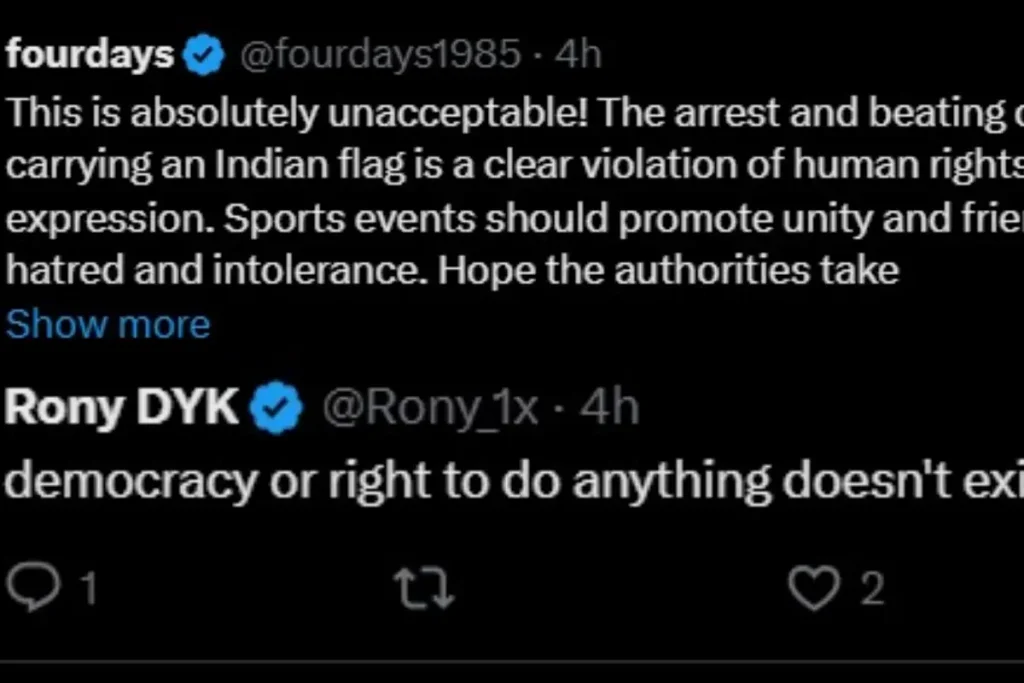Click the reply count number 1
The image size is (1024, 683).
(89, 588)
